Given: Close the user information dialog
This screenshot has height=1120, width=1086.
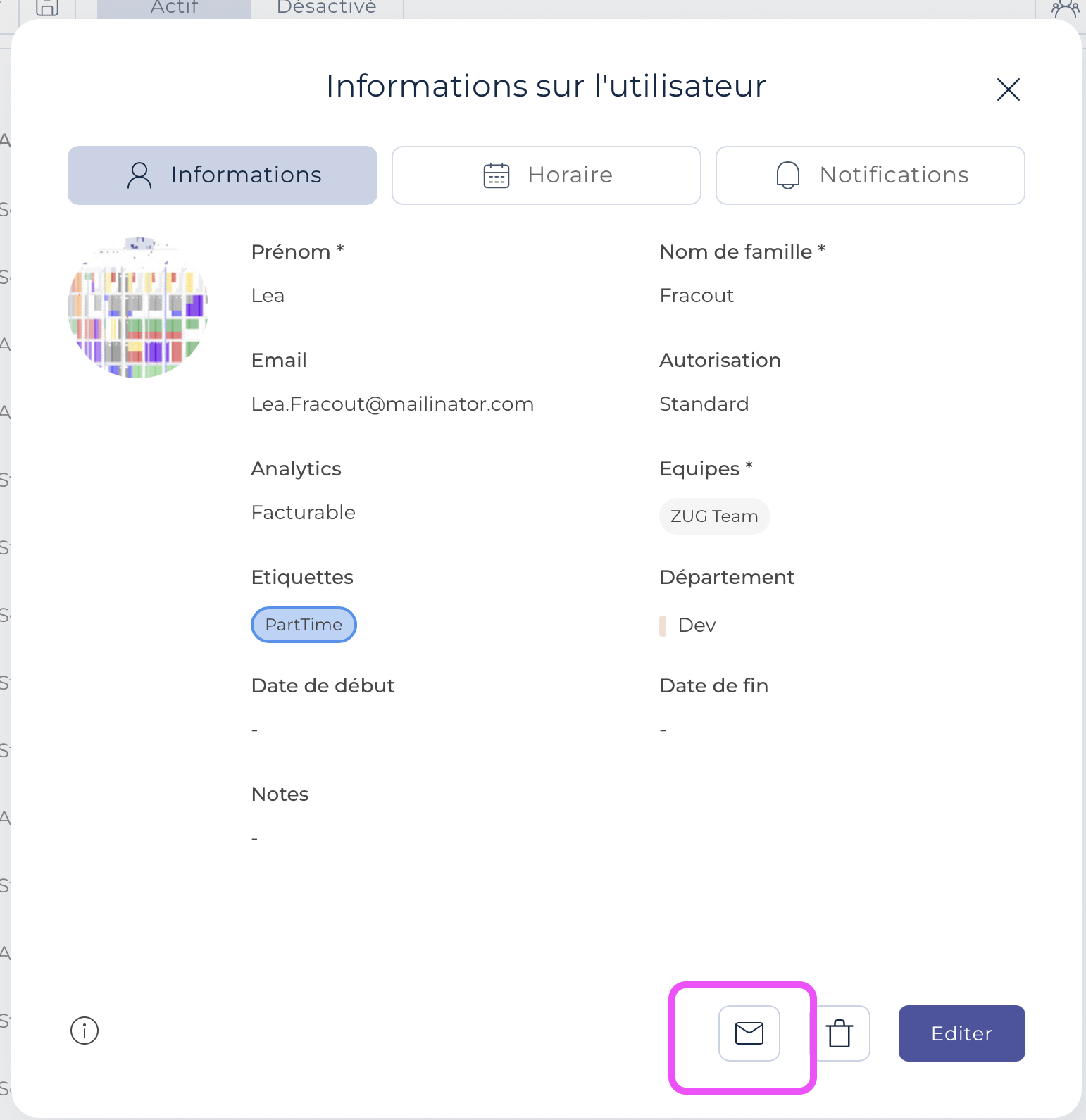Looking at the screenshot, I should coord(1008,89).
